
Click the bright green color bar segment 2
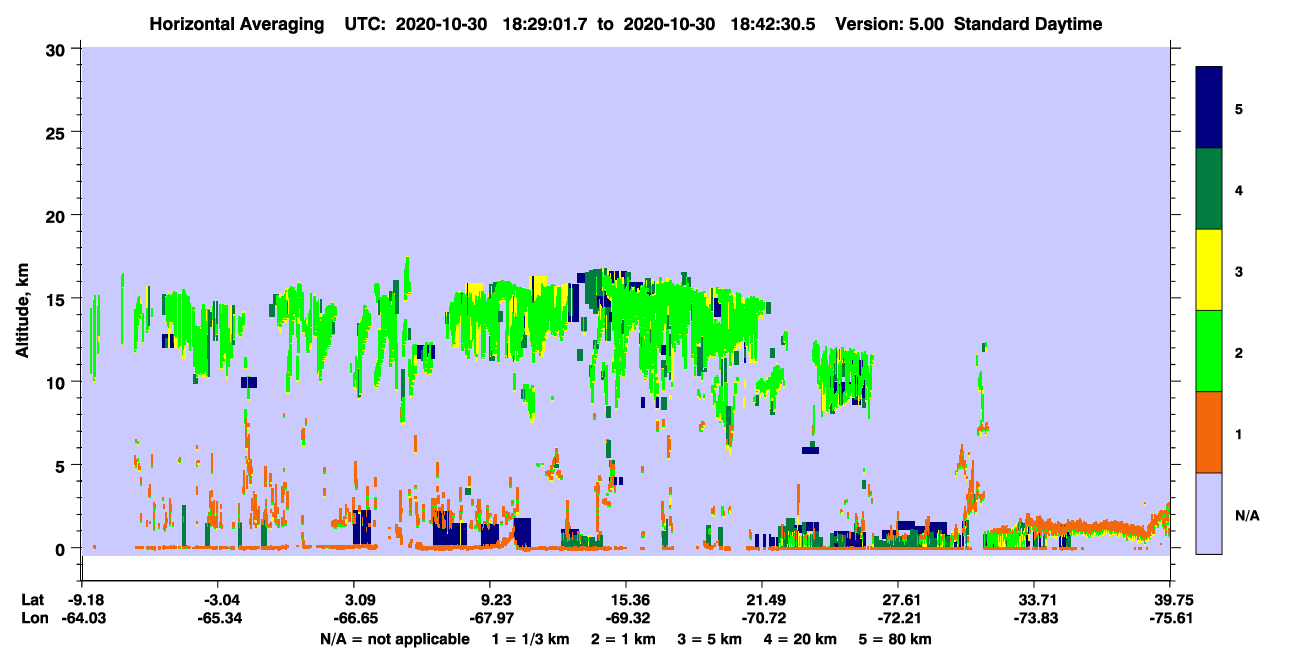click(1209, 351)
